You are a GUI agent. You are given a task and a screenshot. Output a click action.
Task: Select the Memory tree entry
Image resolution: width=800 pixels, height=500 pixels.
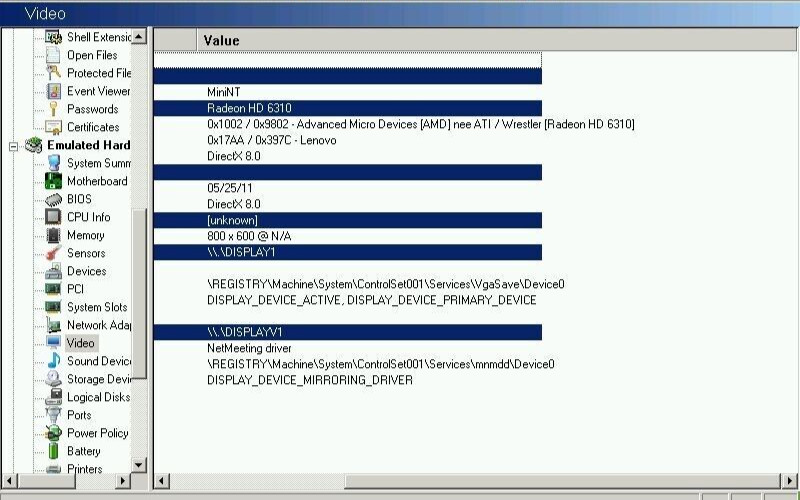(86, 235)
